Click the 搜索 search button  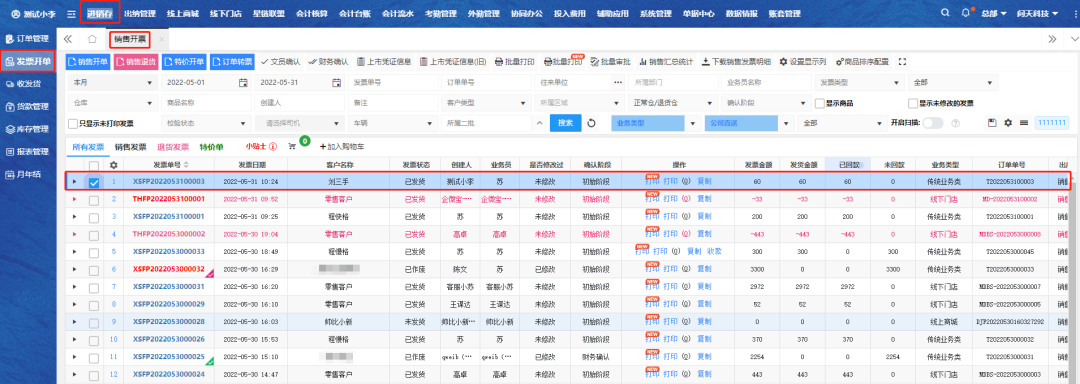[x=565, y=123]
